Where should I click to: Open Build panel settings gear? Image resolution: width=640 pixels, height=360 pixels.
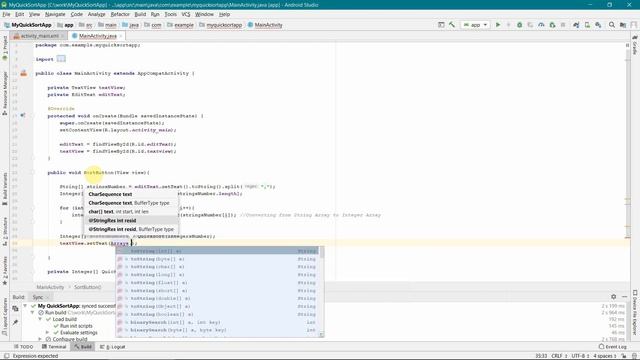tap(613, 297)
